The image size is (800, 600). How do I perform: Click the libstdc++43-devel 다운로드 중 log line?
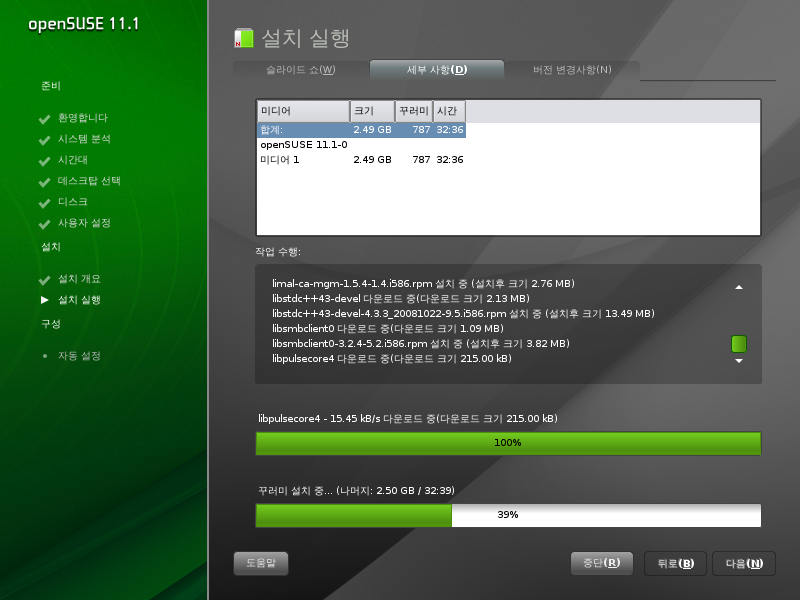click(401, 298)
